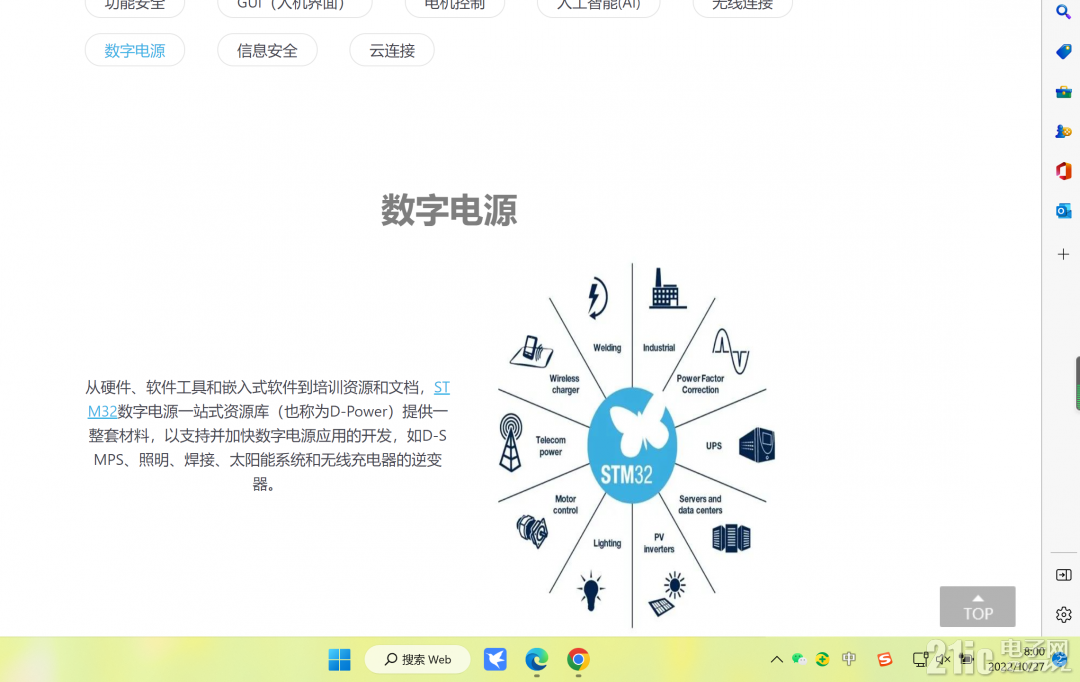This screenshot has height=682, width=1080.
Task: Open WeChat from the system tray
Action: coord(799,659)
